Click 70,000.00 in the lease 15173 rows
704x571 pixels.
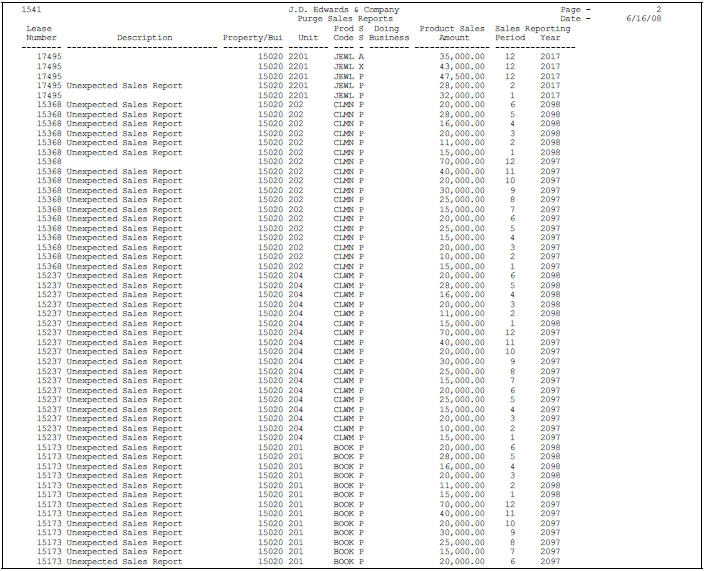tap(462, 505)
